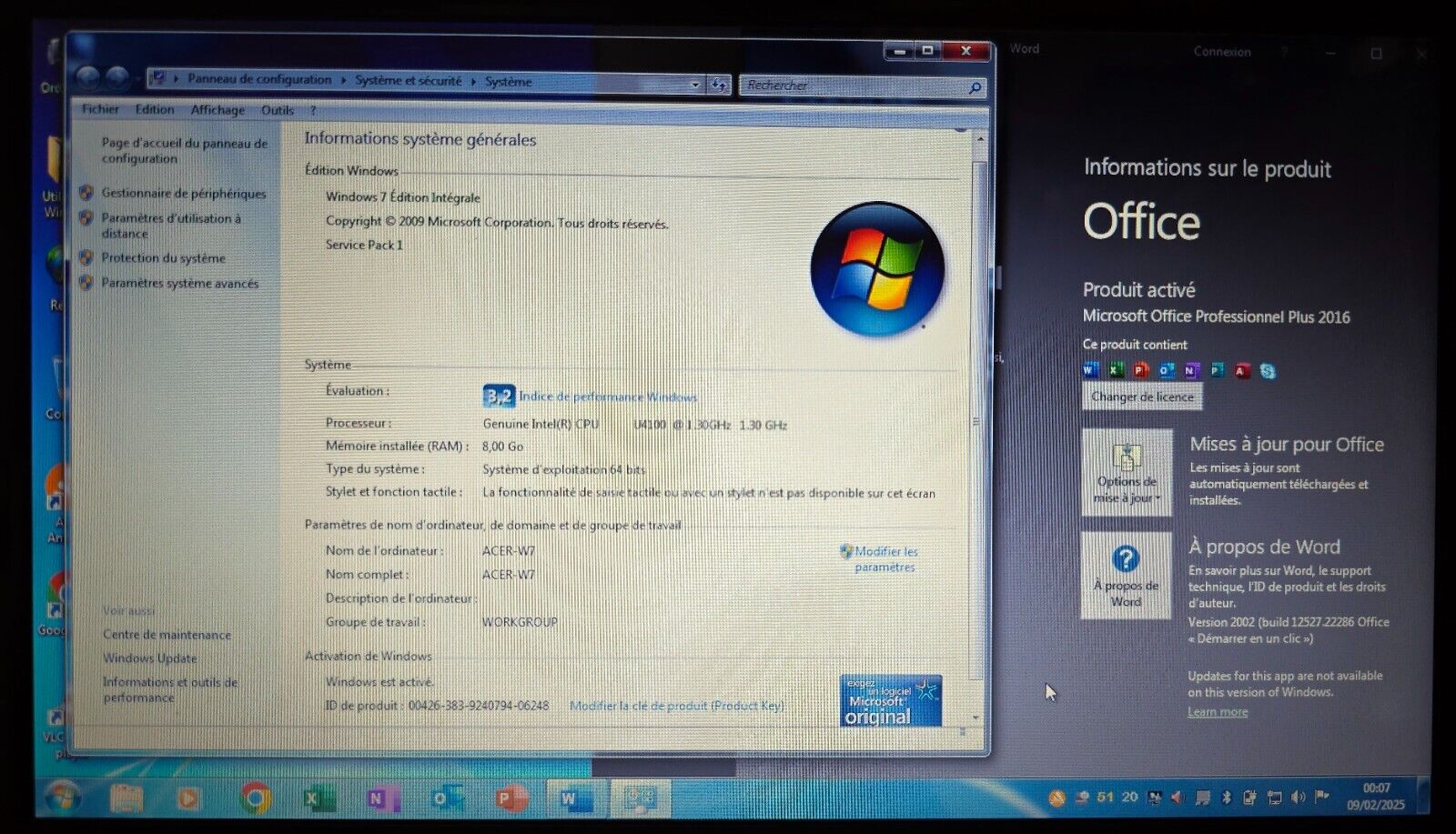Click the orange avast tray icon
Image resolution: width=1456 pixels, height=834 pixels.
click(x=1057, y=798)
